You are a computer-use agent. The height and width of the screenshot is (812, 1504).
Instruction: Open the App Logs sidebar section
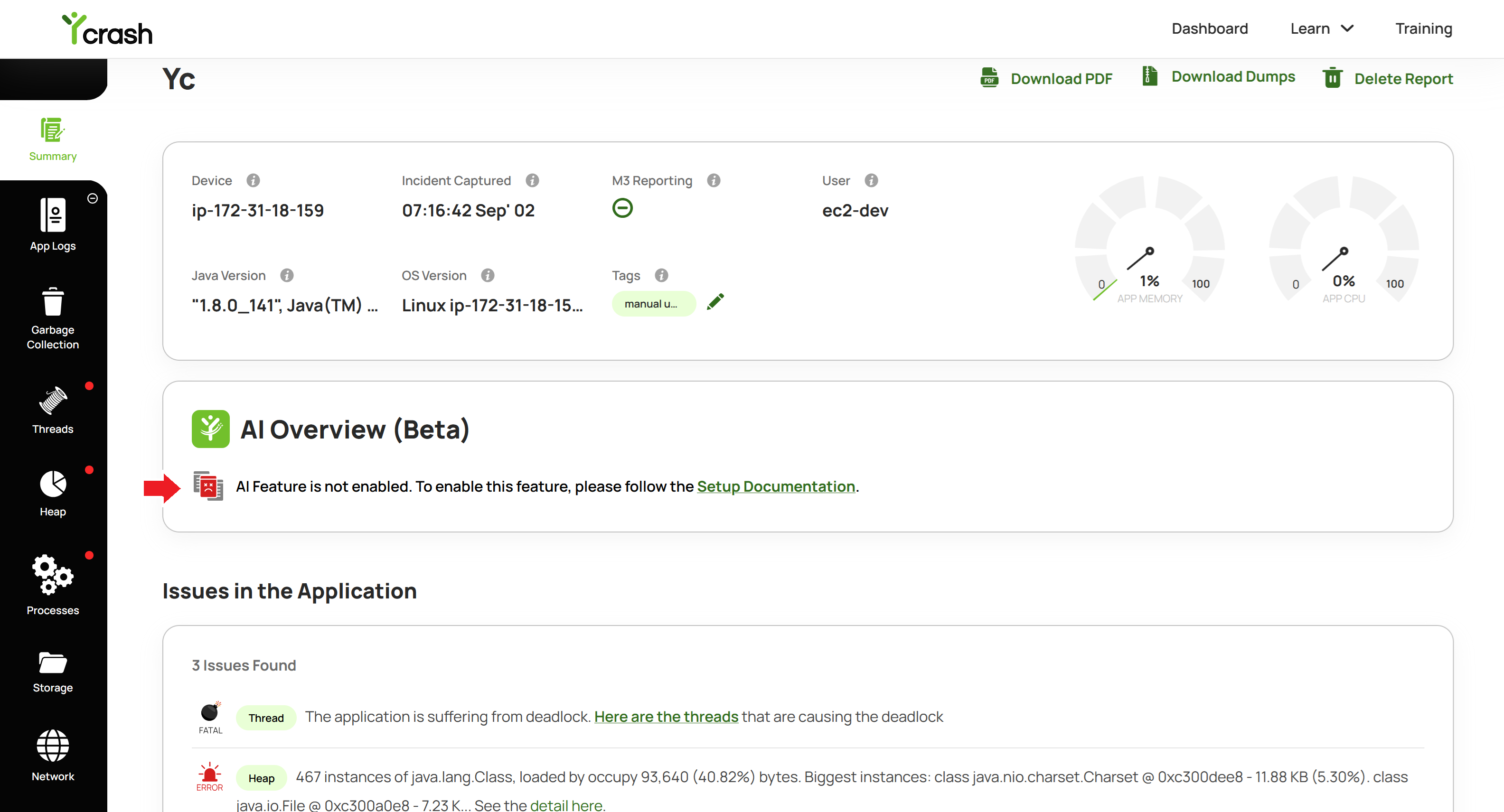(53, 225)
